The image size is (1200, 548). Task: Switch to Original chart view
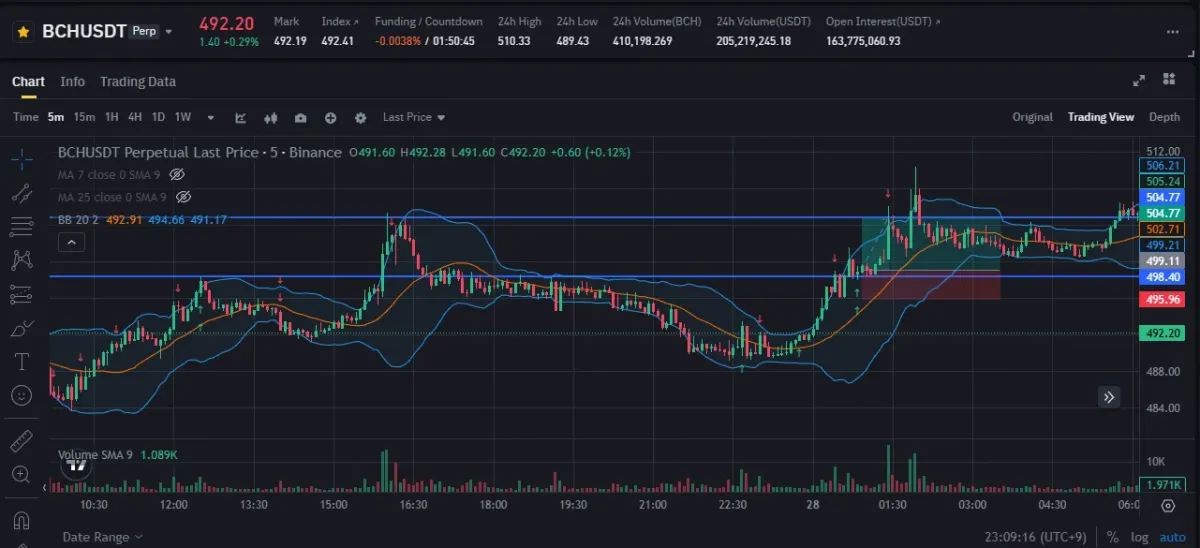1032,117
